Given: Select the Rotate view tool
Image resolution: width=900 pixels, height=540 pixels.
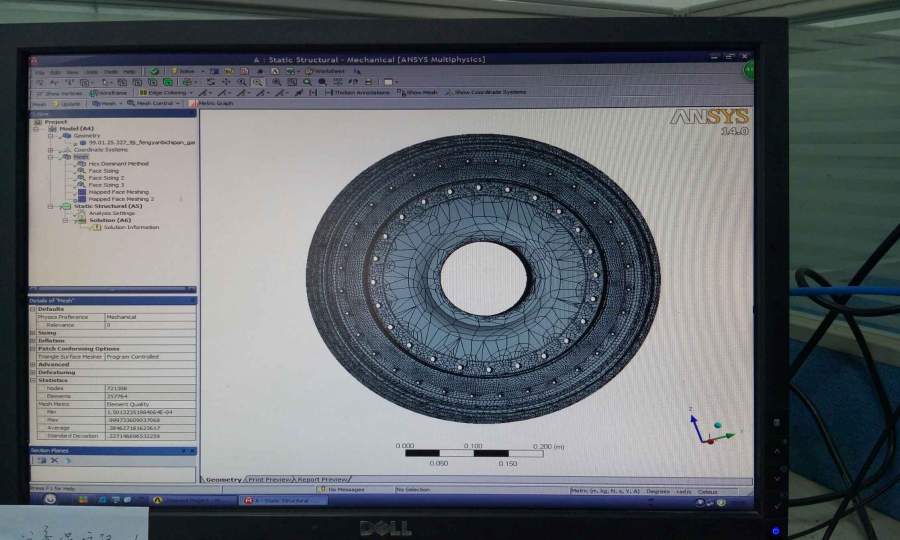Looking at the screenshot, I should 211,82.
